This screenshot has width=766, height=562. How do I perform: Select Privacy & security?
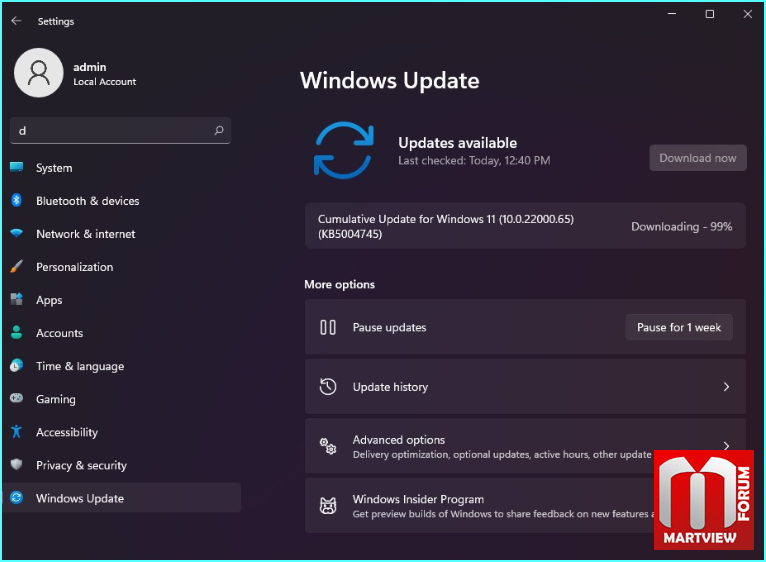point(122,465)
